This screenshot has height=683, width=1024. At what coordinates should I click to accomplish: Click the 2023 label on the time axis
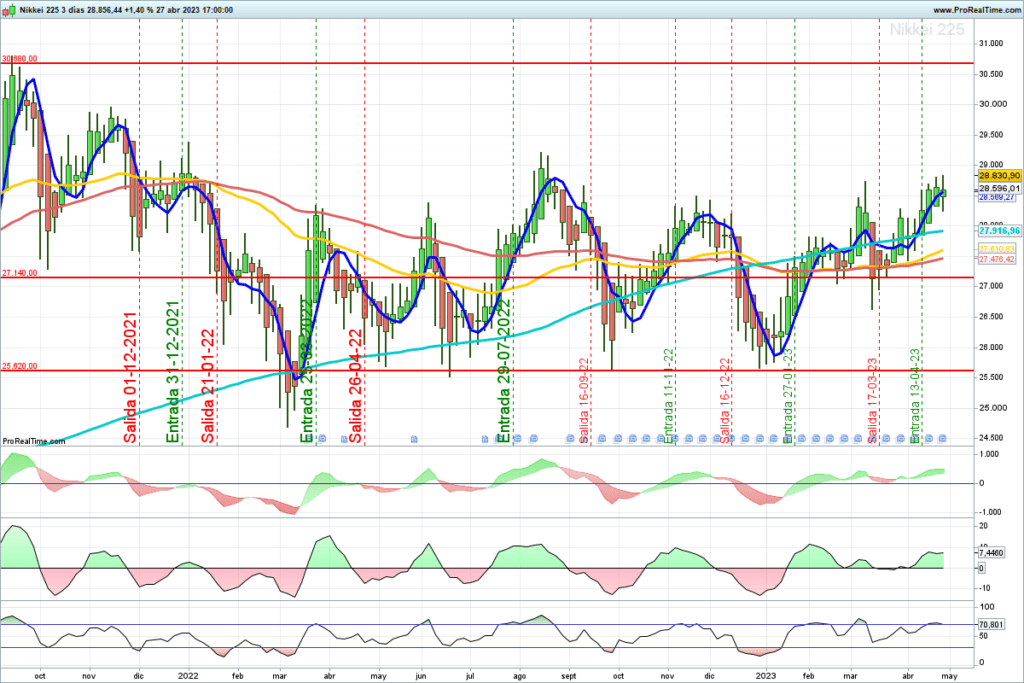tap(765, 676)
